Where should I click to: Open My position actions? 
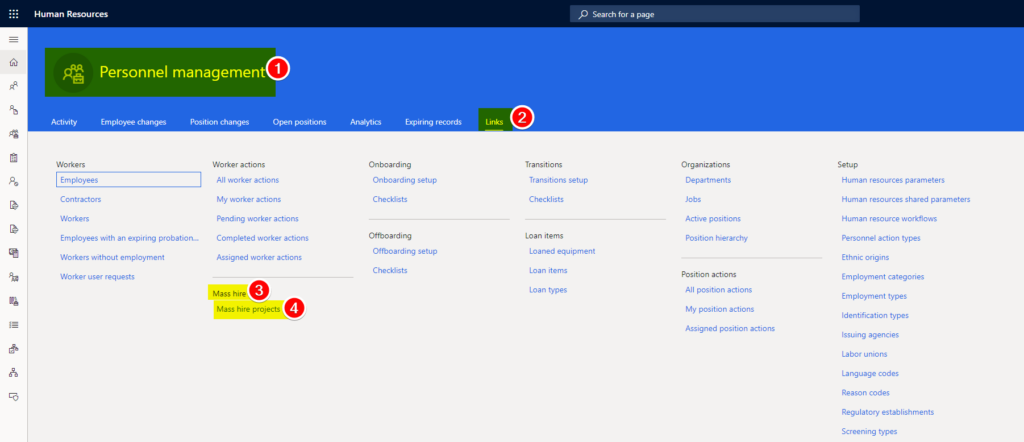click(720, 309)
